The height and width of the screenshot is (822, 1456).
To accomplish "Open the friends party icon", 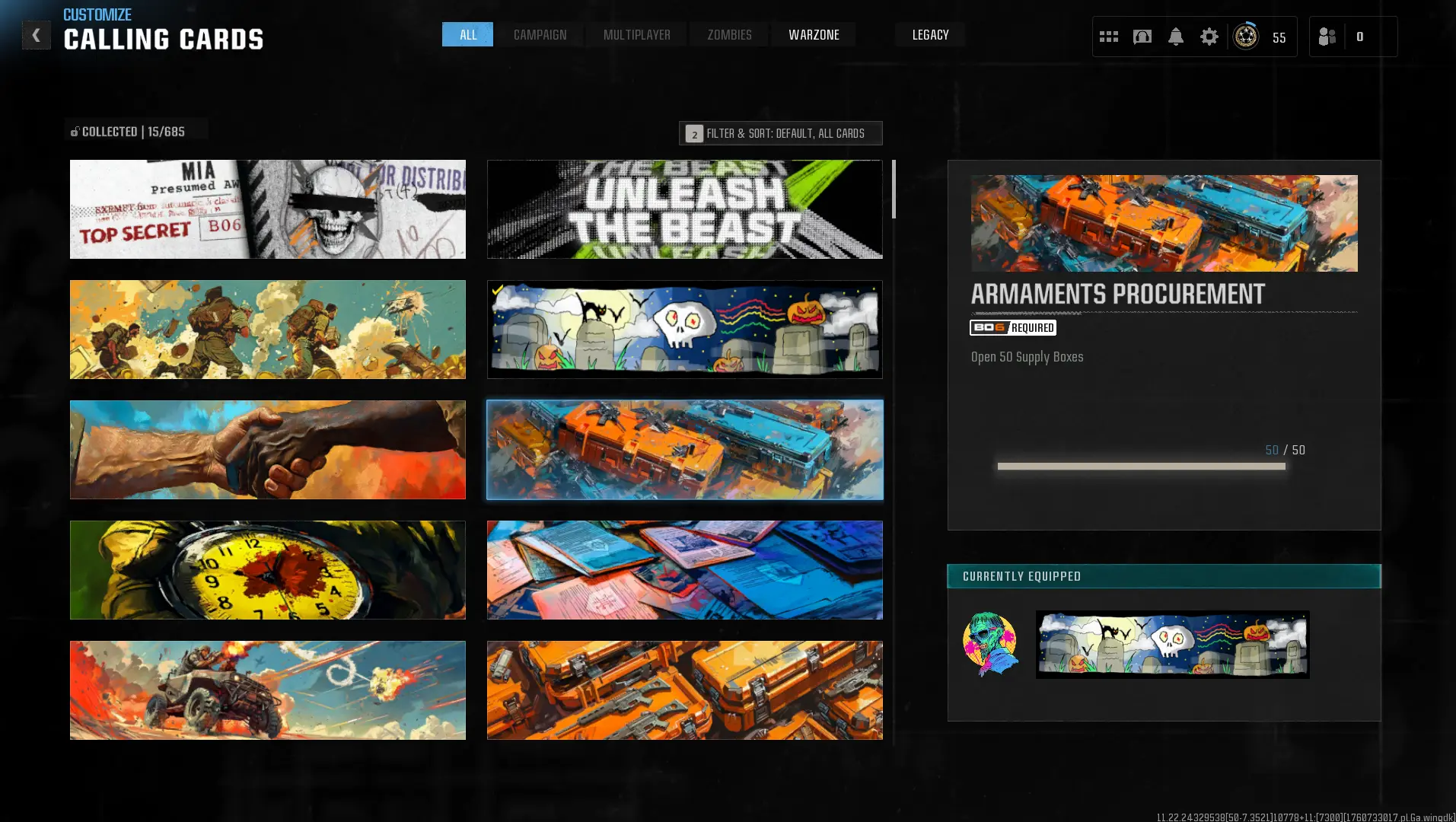I will click(1327, 37).
